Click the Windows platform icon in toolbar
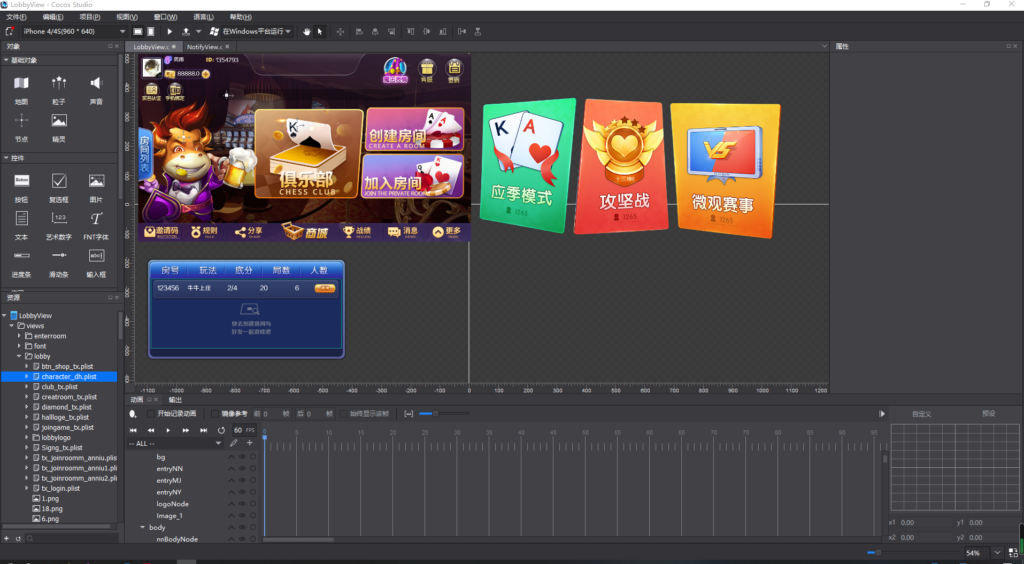1024x564 pixels. [x=214, y=32]
